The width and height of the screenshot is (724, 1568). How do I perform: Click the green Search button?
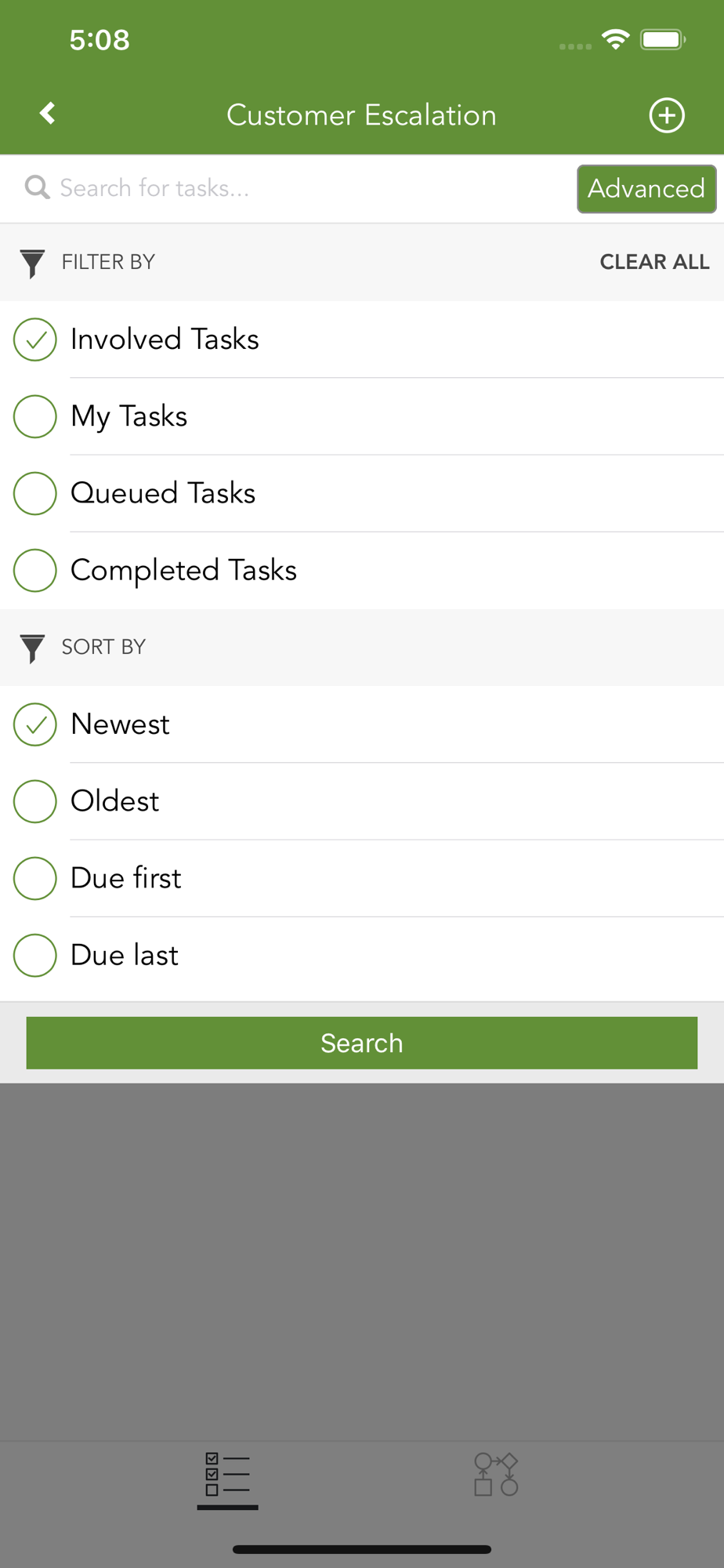click(x=362, y=1043)
